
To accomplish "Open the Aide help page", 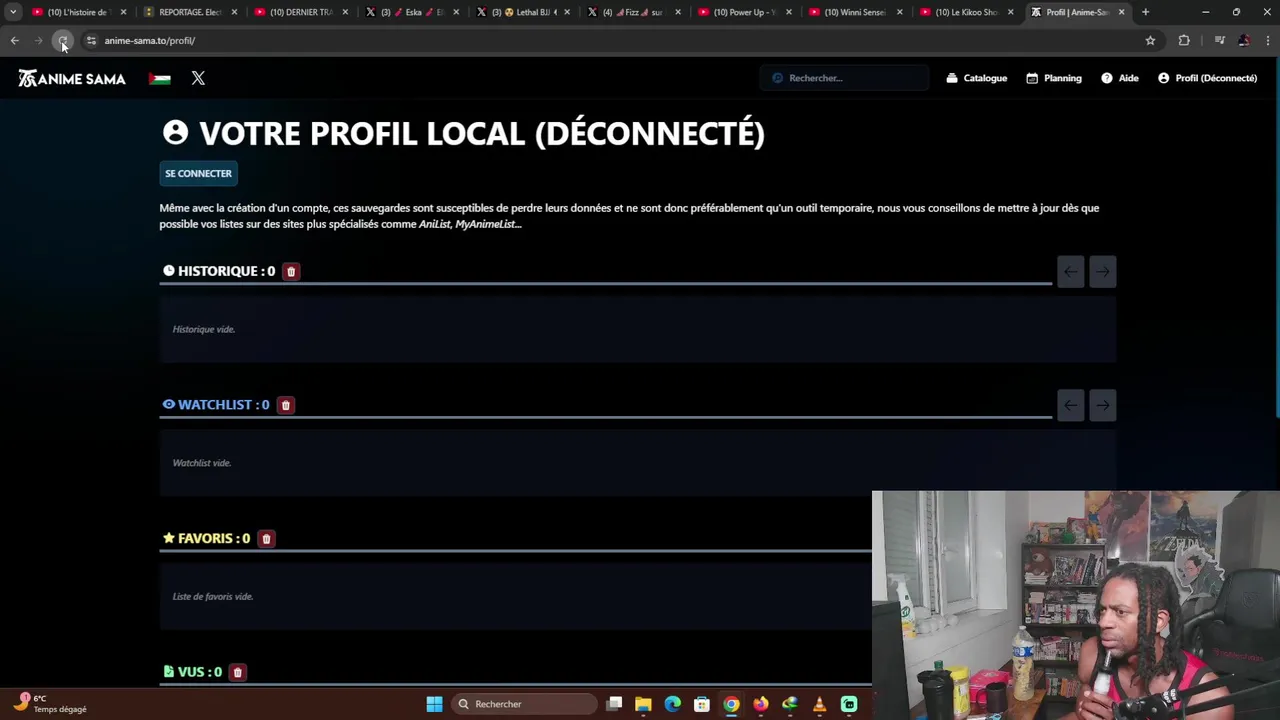I will point(1120,78).
